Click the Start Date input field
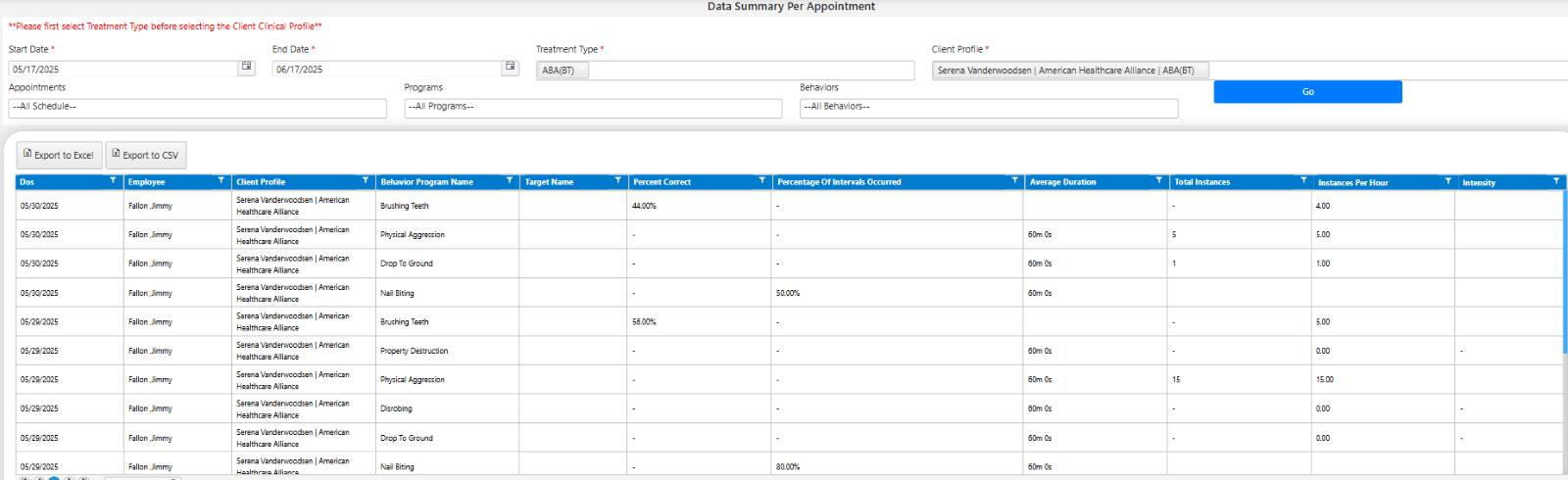The width and height of the screenshot is (1568, 480). (x=123, y=69)
